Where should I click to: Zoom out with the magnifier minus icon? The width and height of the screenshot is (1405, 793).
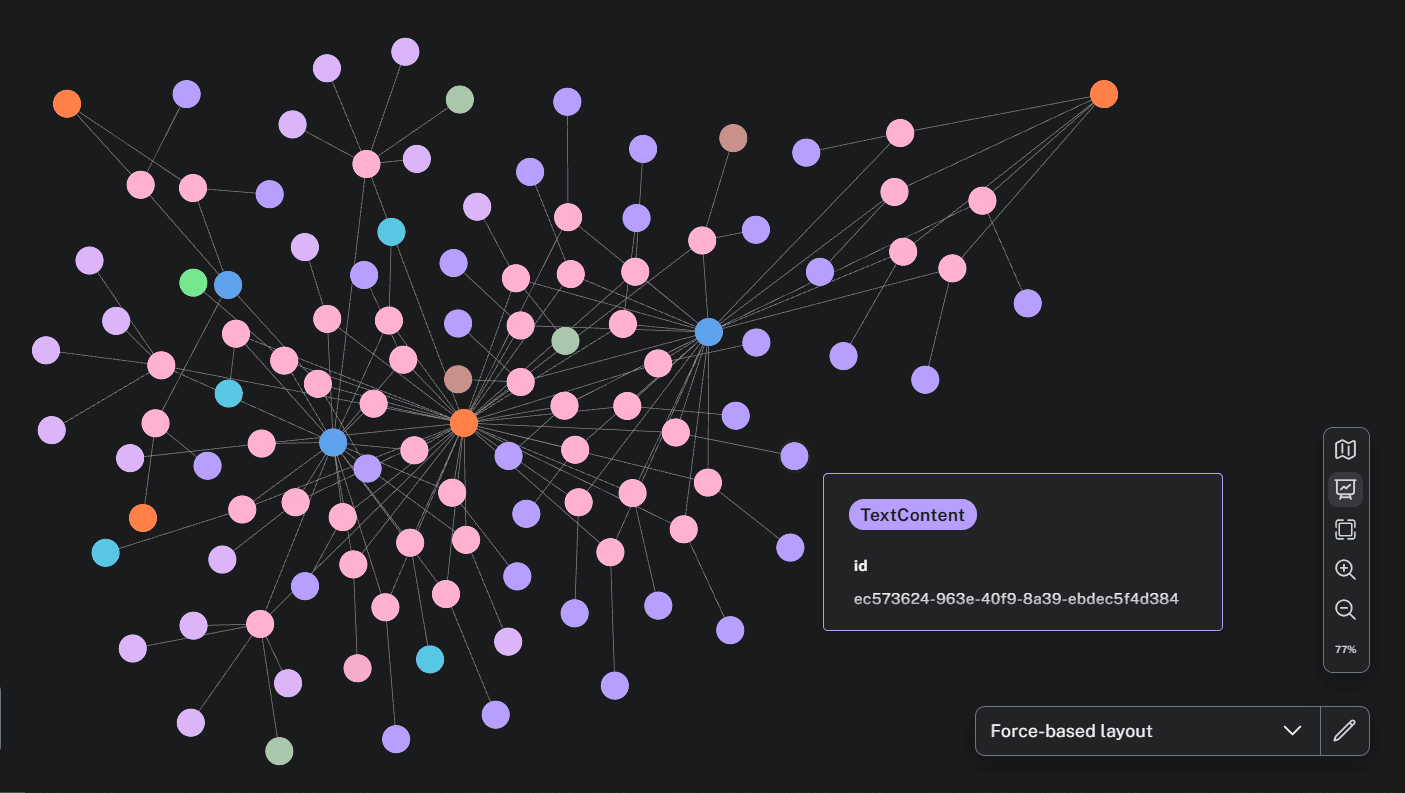pyautogui.click(x=1345, y=609)
